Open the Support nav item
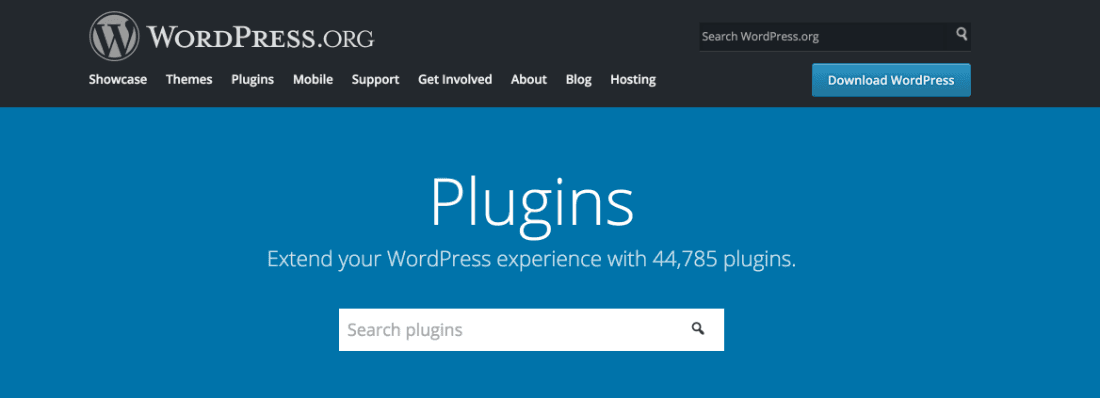The width and height of the screenshot is (1100, 398). tap(375, 79)
